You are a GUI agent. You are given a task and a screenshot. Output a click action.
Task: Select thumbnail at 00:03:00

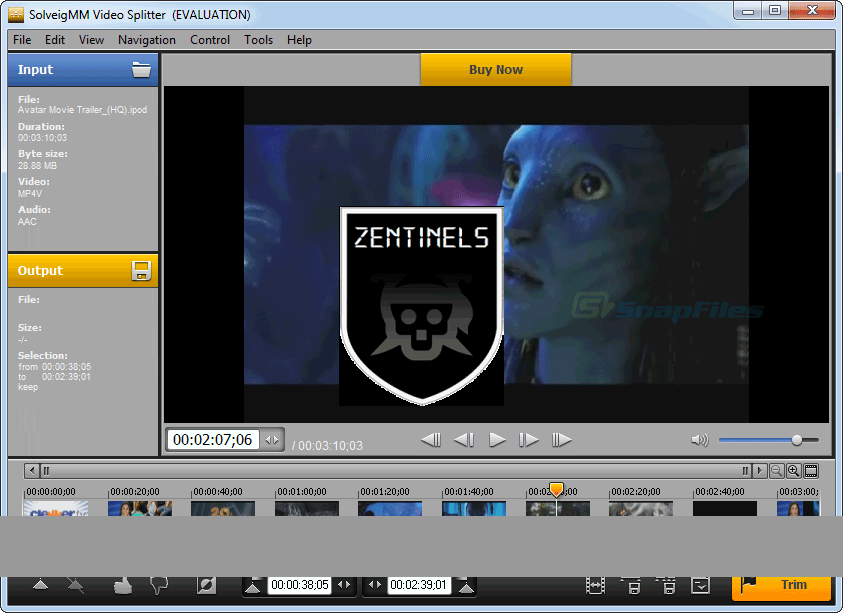798,509
